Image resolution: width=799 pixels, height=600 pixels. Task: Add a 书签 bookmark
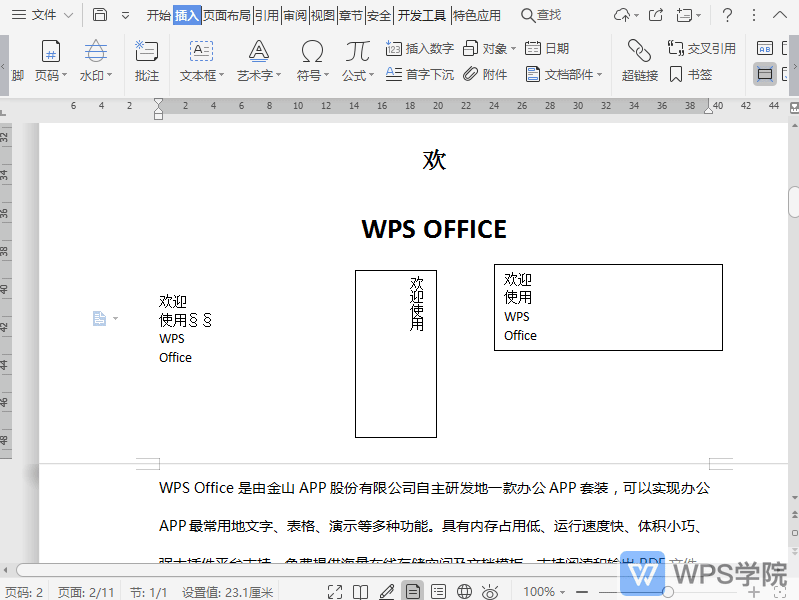coord(690,74)
